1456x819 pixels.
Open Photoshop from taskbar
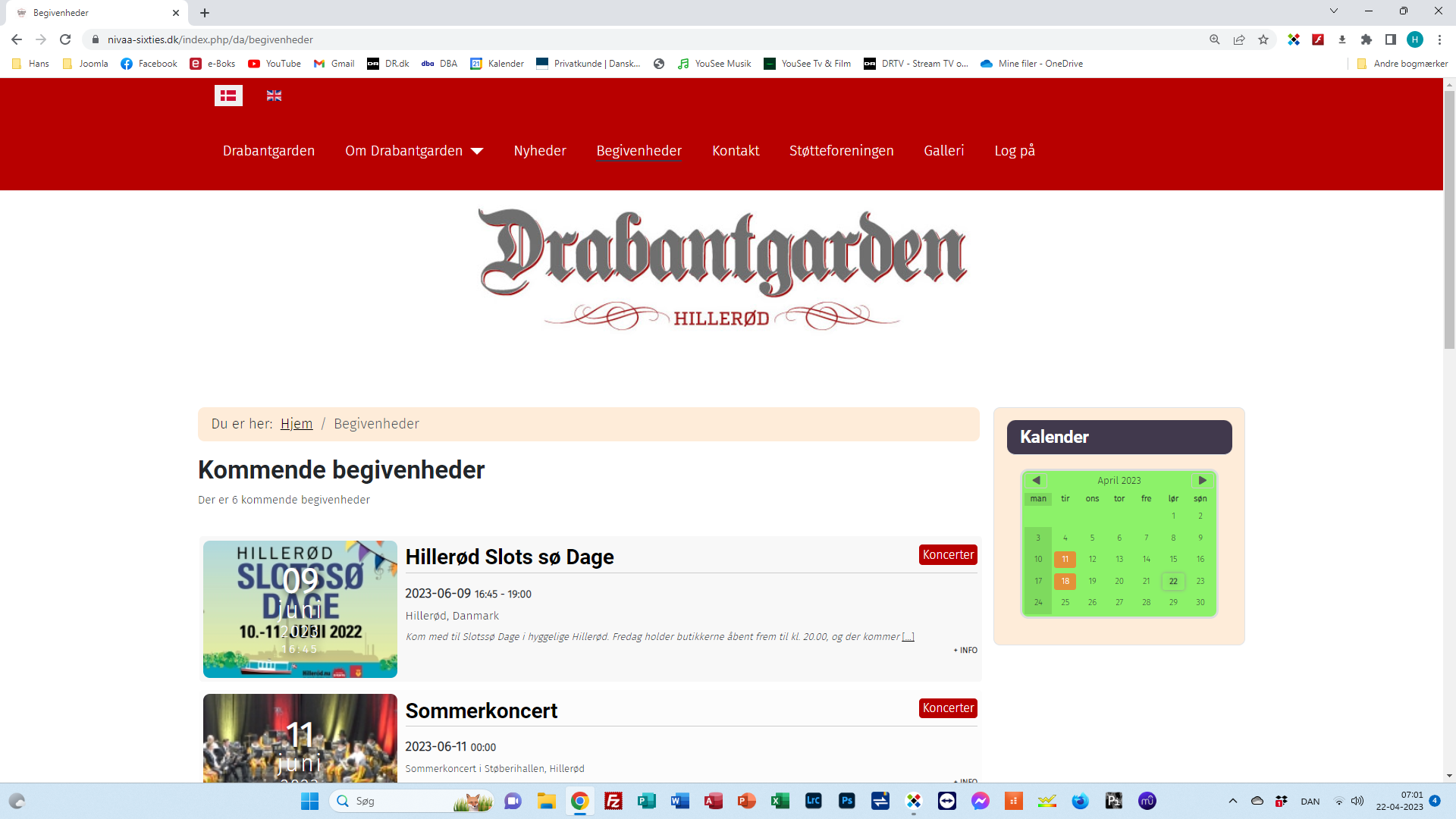coord(847,801)
